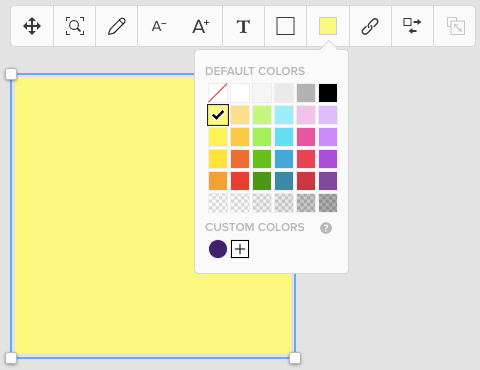Click the greyed-out bring-to-front icon
Viewport: 480px width, 370px height.
click(x=456, y=26)
